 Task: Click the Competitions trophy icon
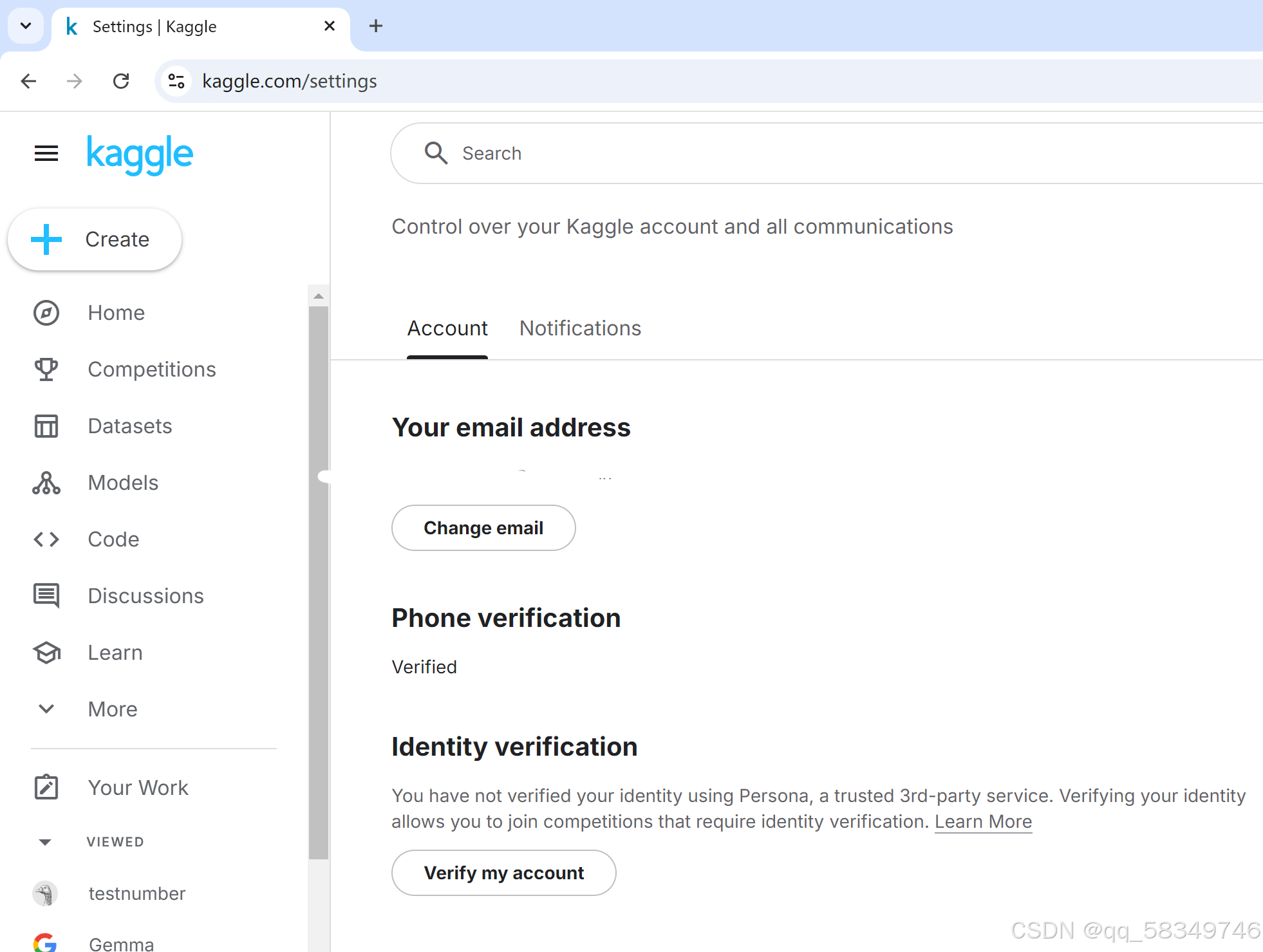point(46,369)
